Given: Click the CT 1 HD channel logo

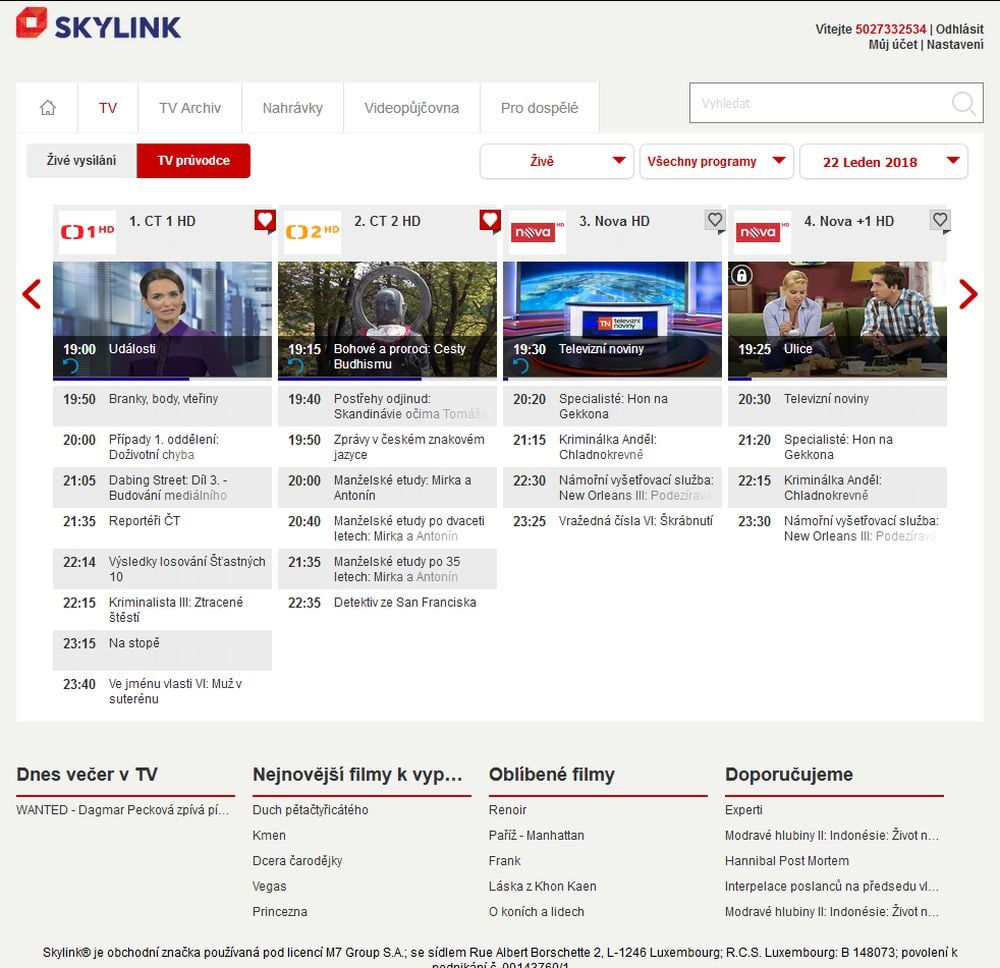Looking at the screenshot, I should coord(87,231).
